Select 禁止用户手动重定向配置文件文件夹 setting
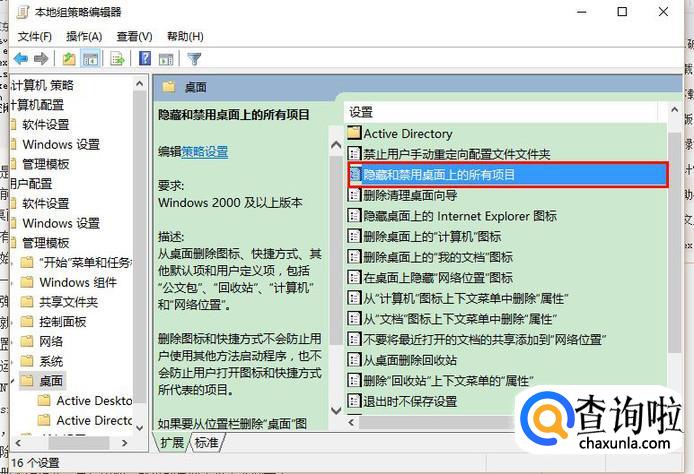Viewport: 694px width, 474px height. [449, 154]
